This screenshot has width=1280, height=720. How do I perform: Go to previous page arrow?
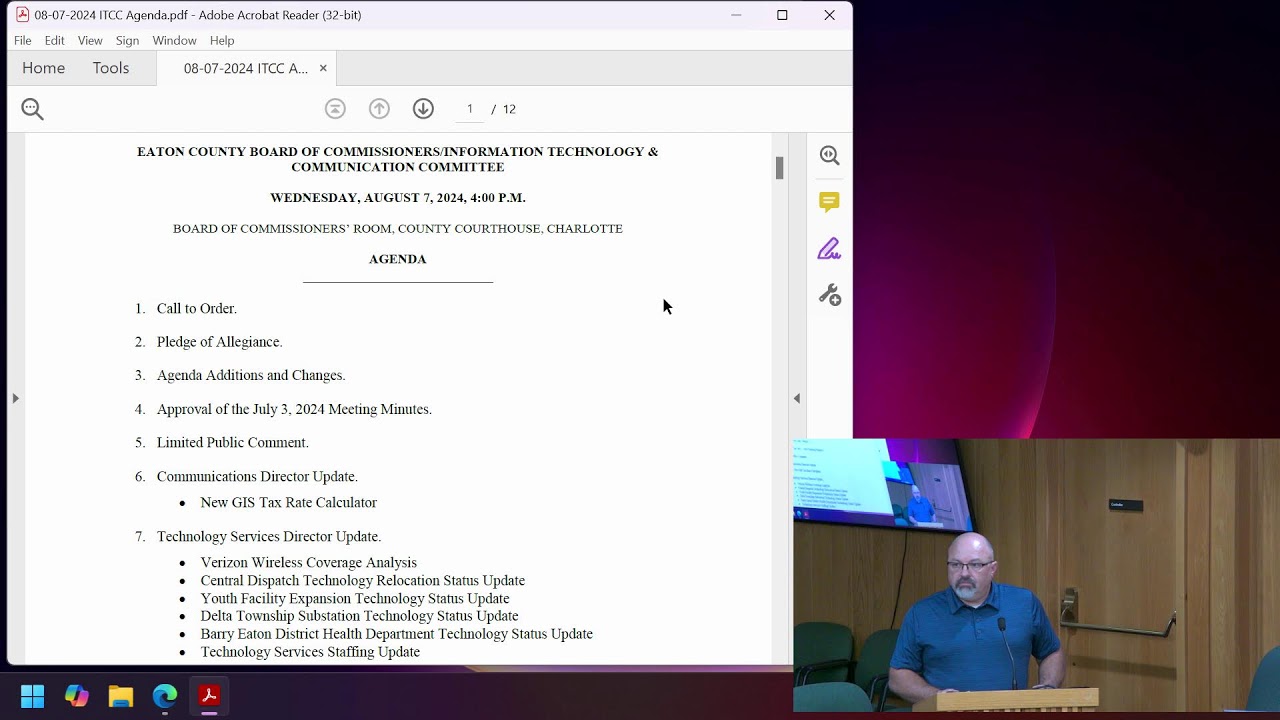coord(379,109)
